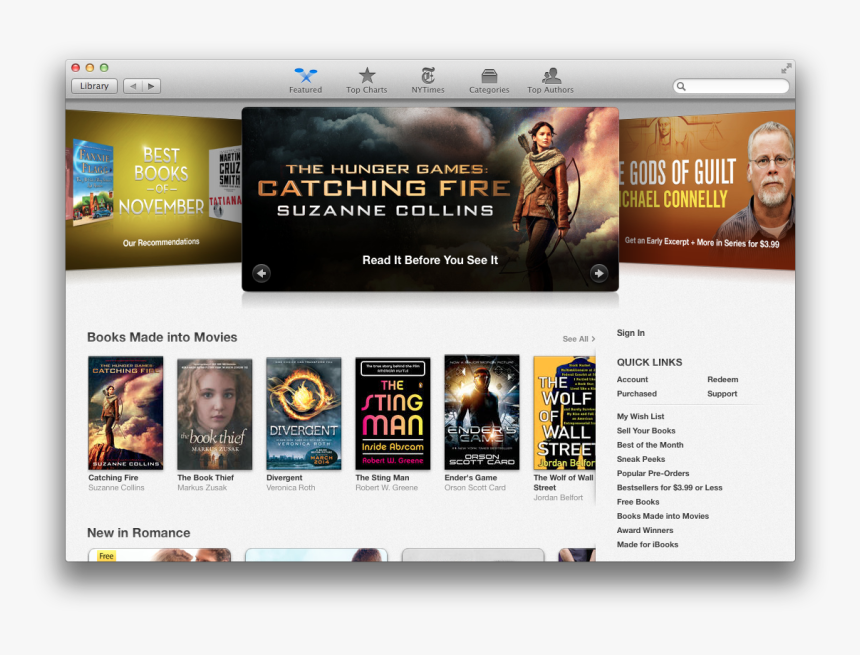Click The Book Thief title link

tap(206, 478)
